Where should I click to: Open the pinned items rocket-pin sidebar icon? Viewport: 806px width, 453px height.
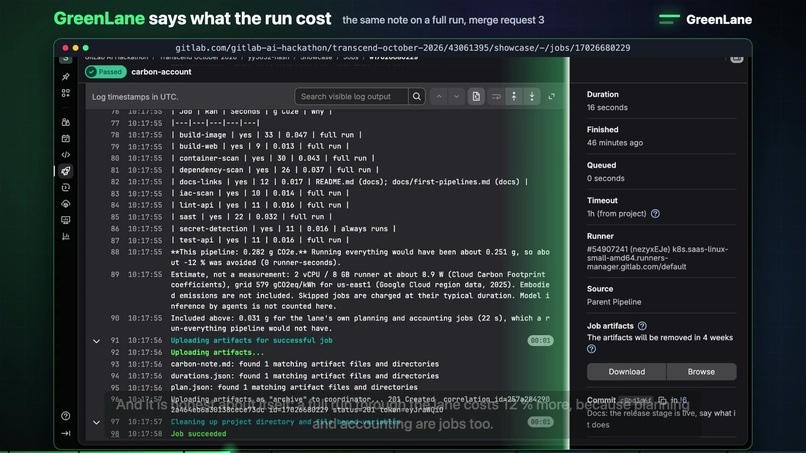[66, 77]
